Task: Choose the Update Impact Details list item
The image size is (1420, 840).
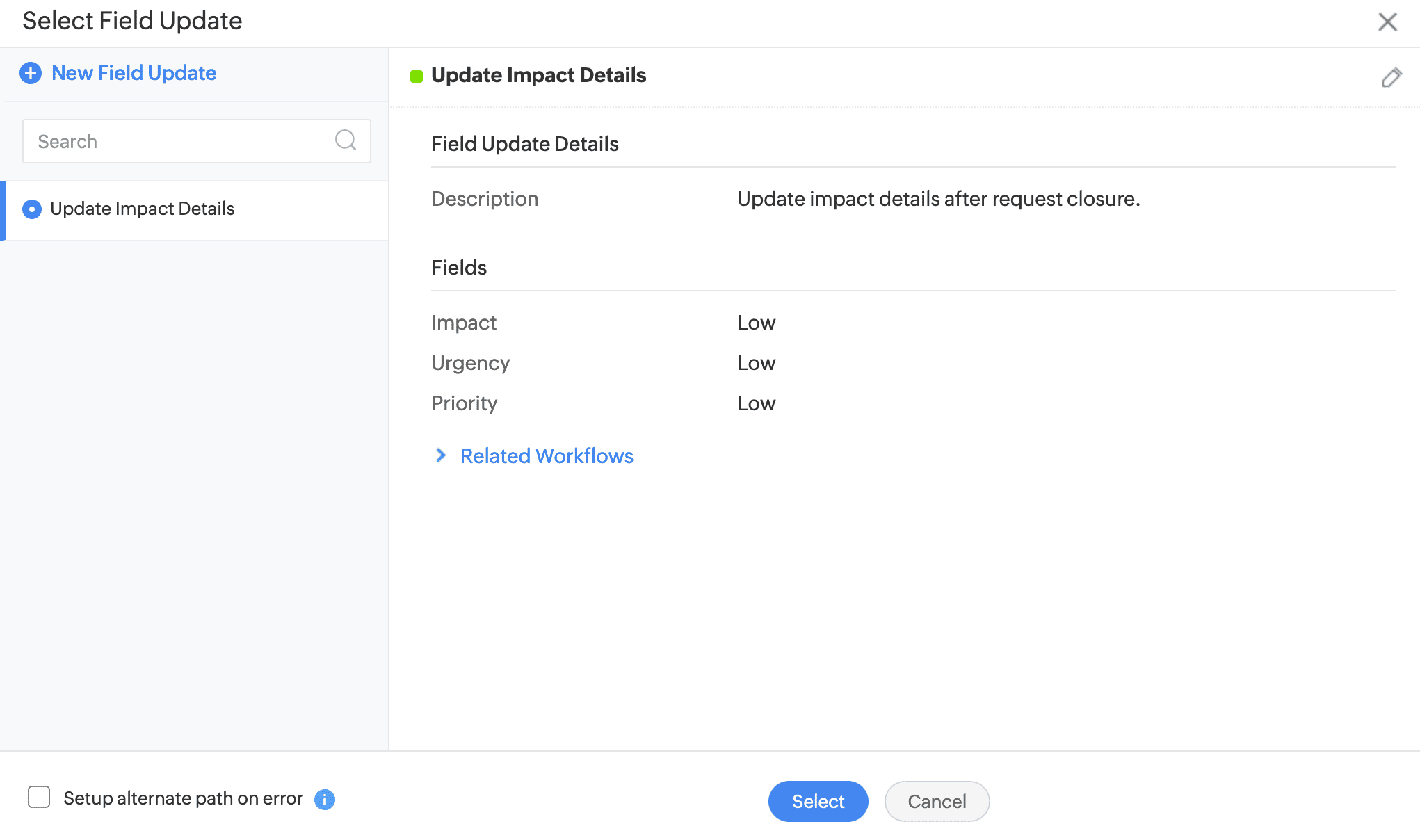Action: point(143,209)
